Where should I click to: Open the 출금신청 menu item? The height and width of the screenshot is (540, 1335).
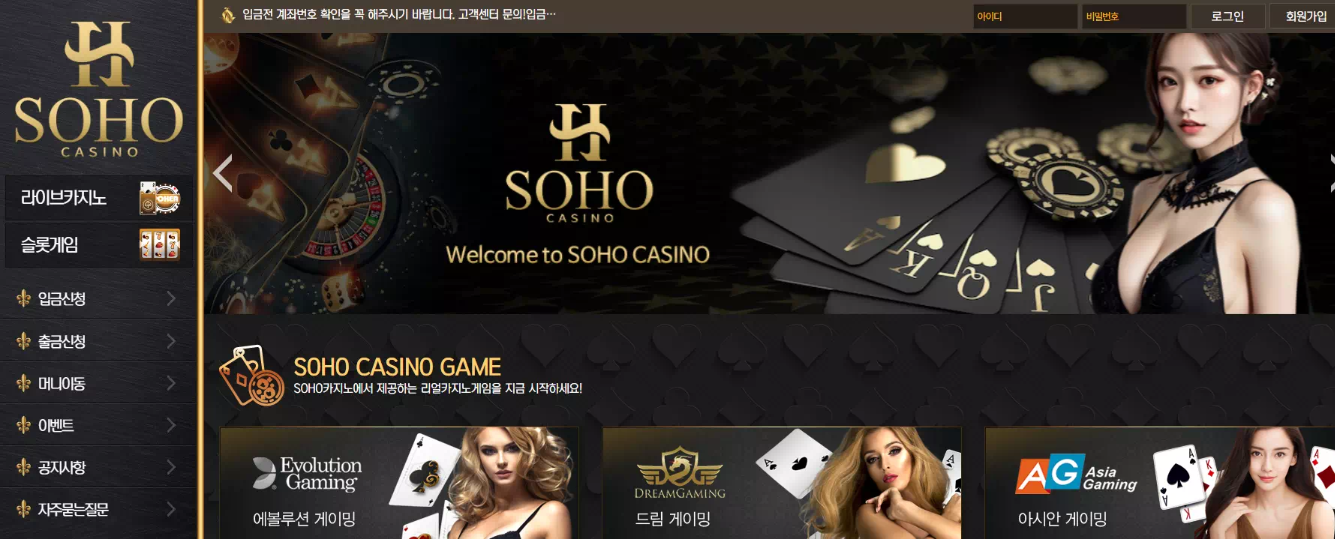99,341
